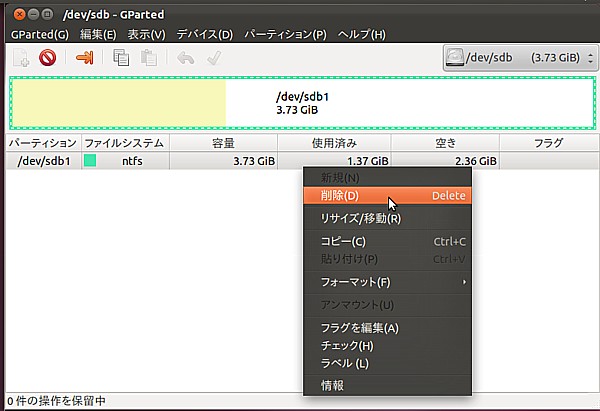Choose リサイズ/移動(R) in the context menu
600x411 pixels.
tap(387, 219)
